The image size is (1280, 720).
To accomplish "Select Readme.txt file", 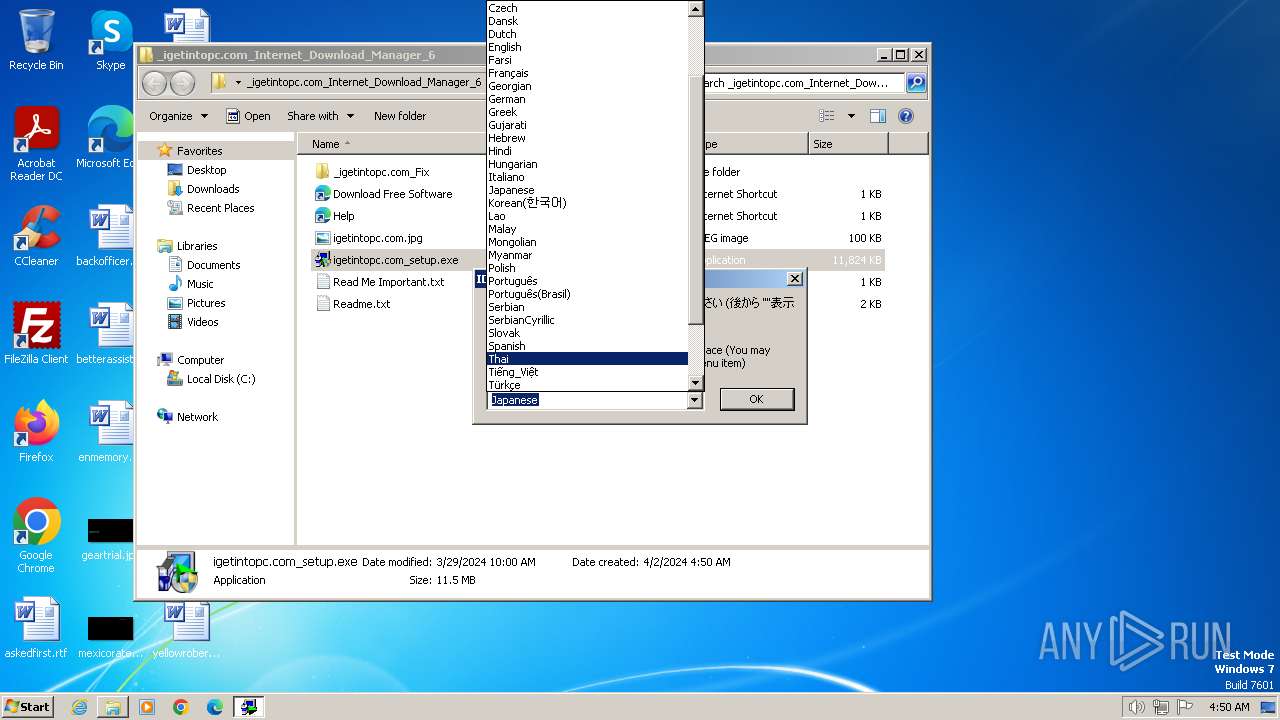I will click(361, 304).
